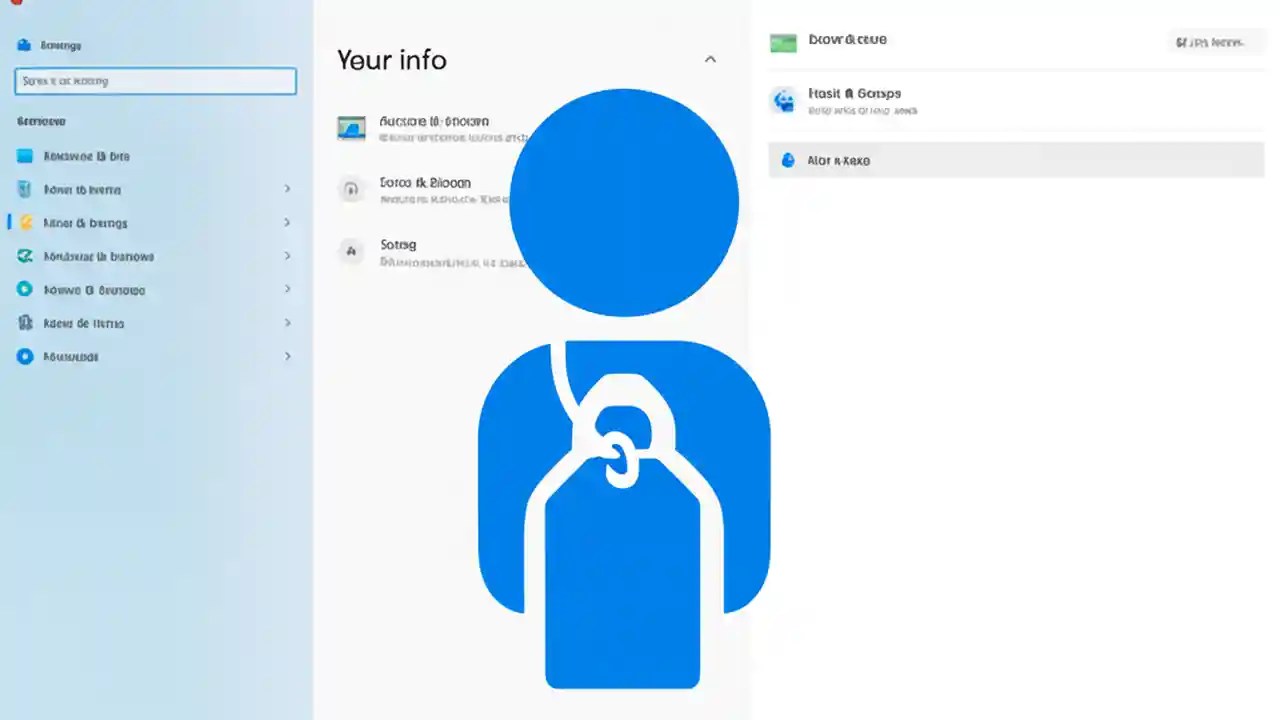The width and height of the screenshot is (1280, 720).
Task: Select the blue System icon in the sidebar
Action: [24, 156]
